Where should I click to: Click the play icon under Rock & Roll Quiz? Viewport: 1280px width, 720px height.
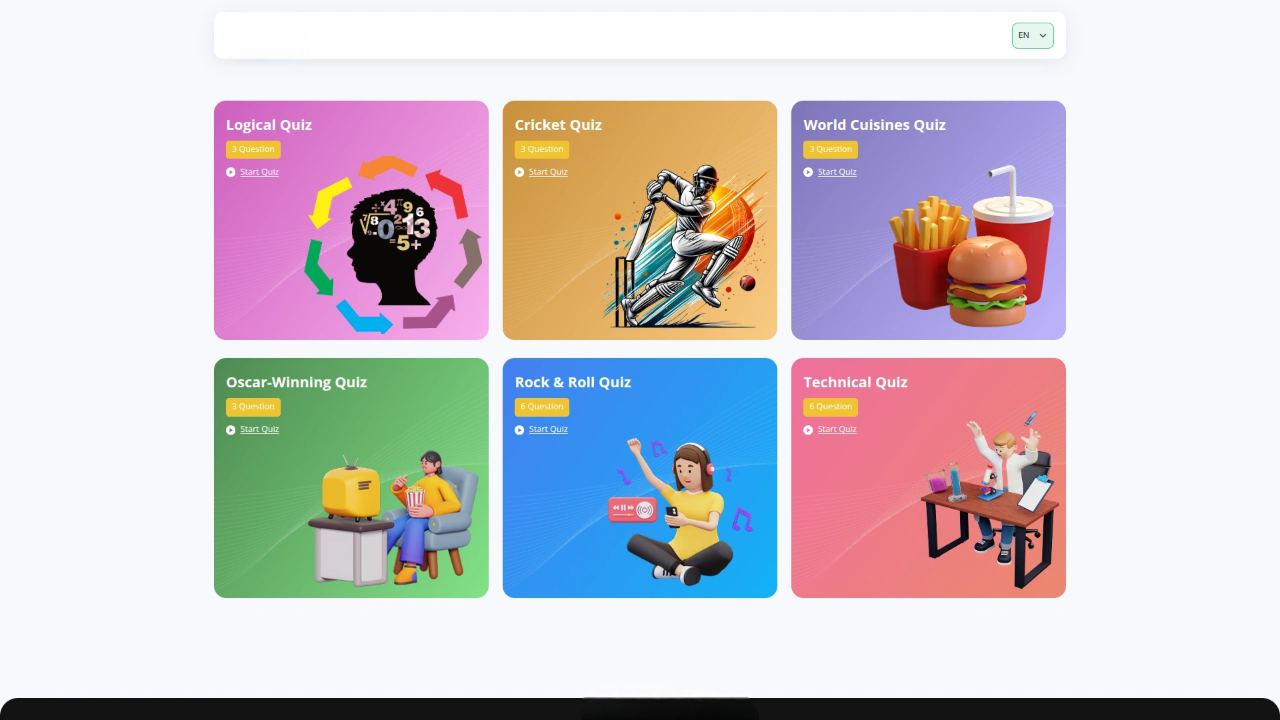(520, 430)
